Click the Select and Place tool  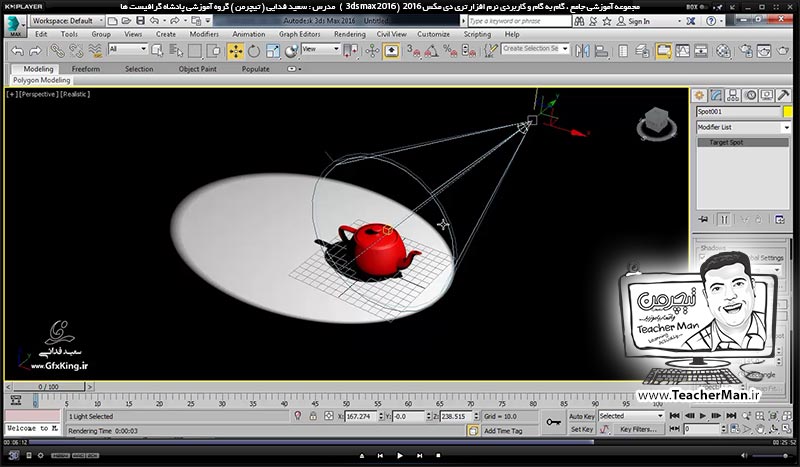(291, 51)
